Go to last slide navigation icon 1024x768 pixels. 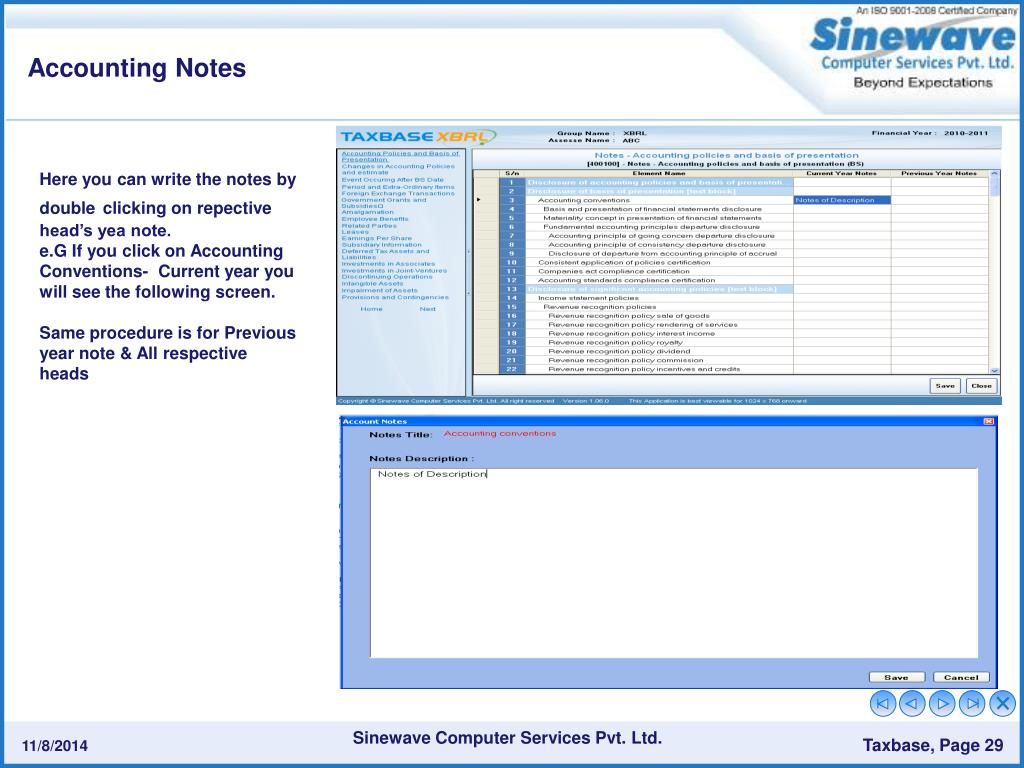point(972,703)
